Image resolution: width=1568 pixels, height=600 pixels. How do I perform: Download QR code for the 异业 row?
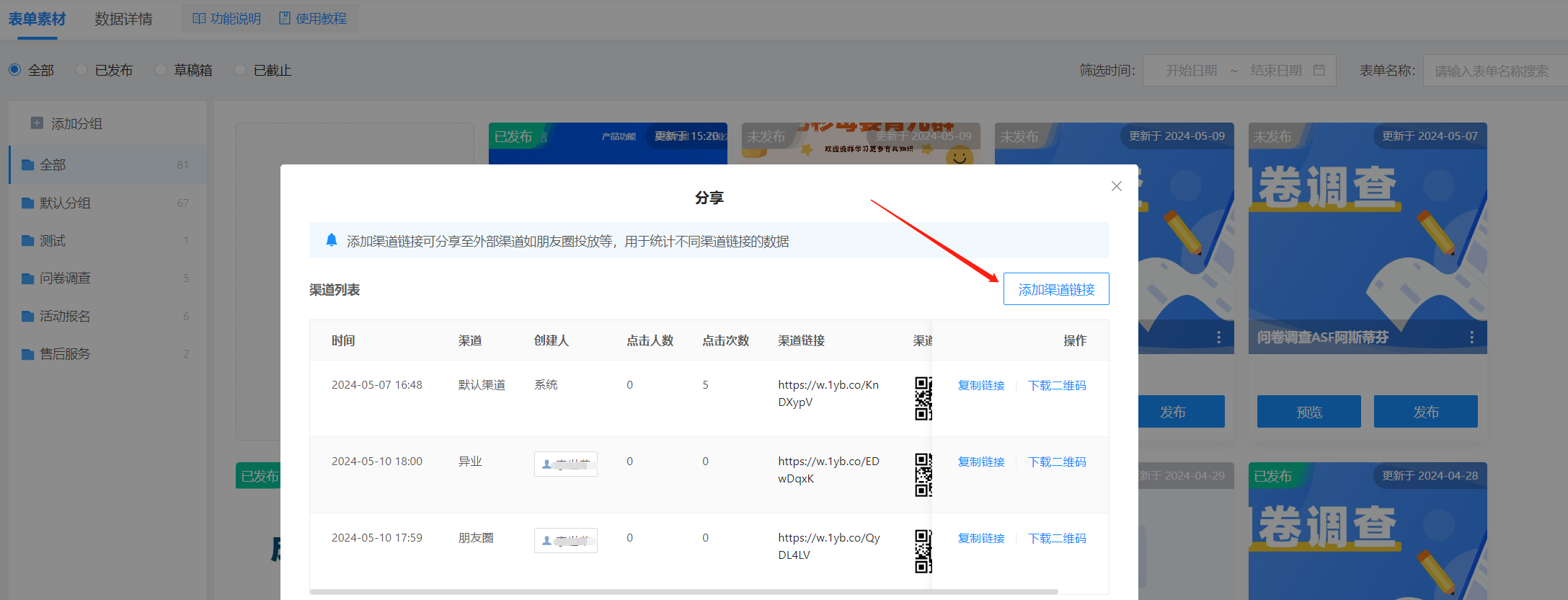click(1057, 462)
